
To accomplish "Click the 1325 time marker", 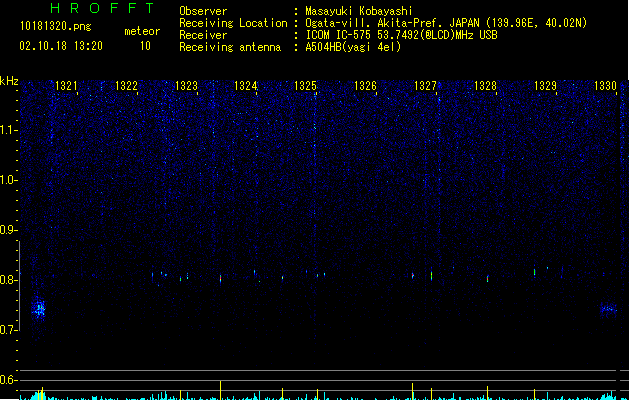I will point(305,86).
